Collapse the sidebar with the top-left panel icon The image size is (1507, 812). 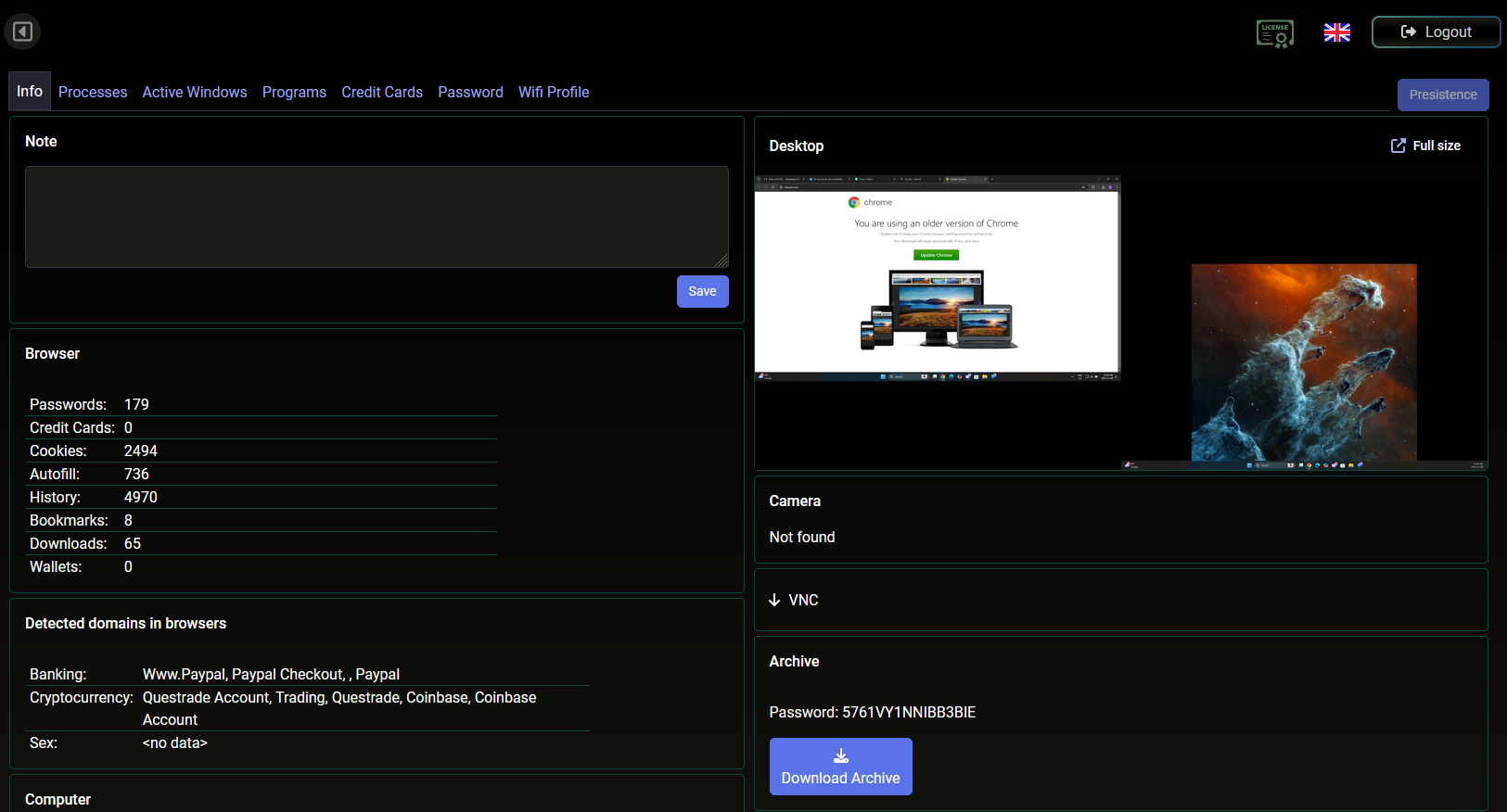point(22,32)
